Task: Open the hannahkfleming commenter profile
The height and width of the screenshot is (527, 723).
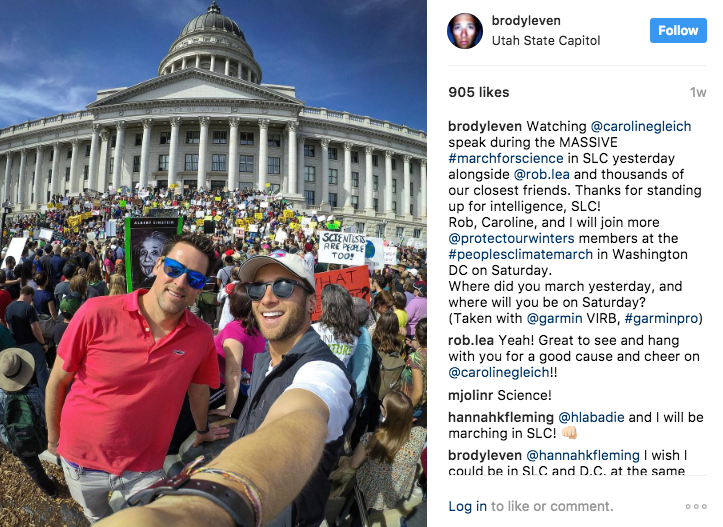Action: pyautogui.click(x=501, y=417)
